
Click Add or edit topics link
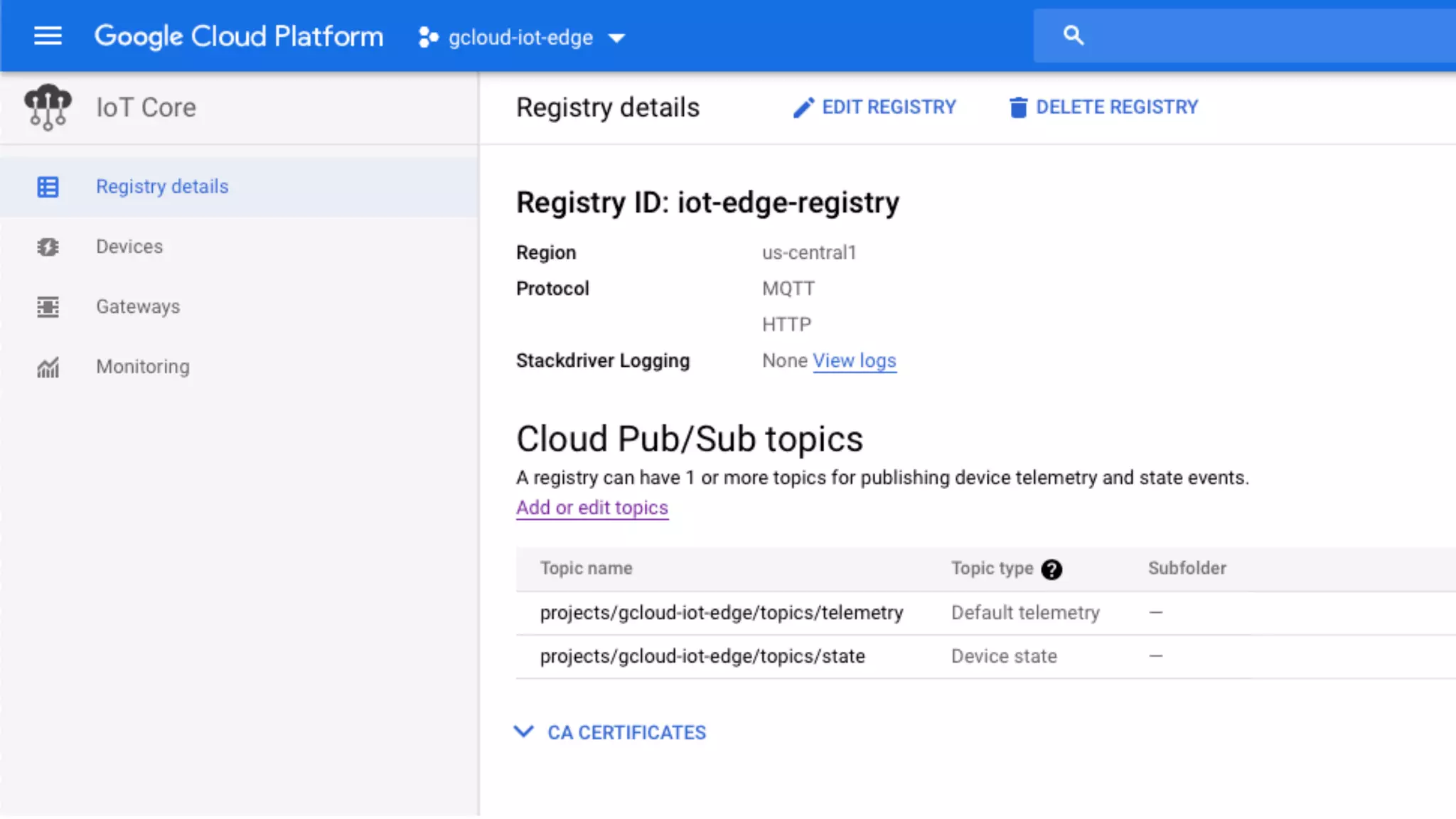pyautogui.click(x=591, y=508)
